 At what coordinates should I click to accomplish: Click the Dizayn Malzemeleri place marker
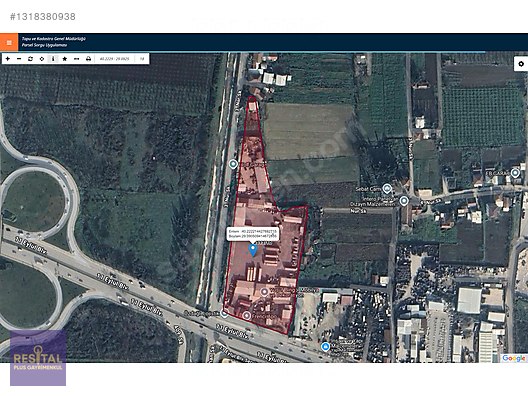404,201
